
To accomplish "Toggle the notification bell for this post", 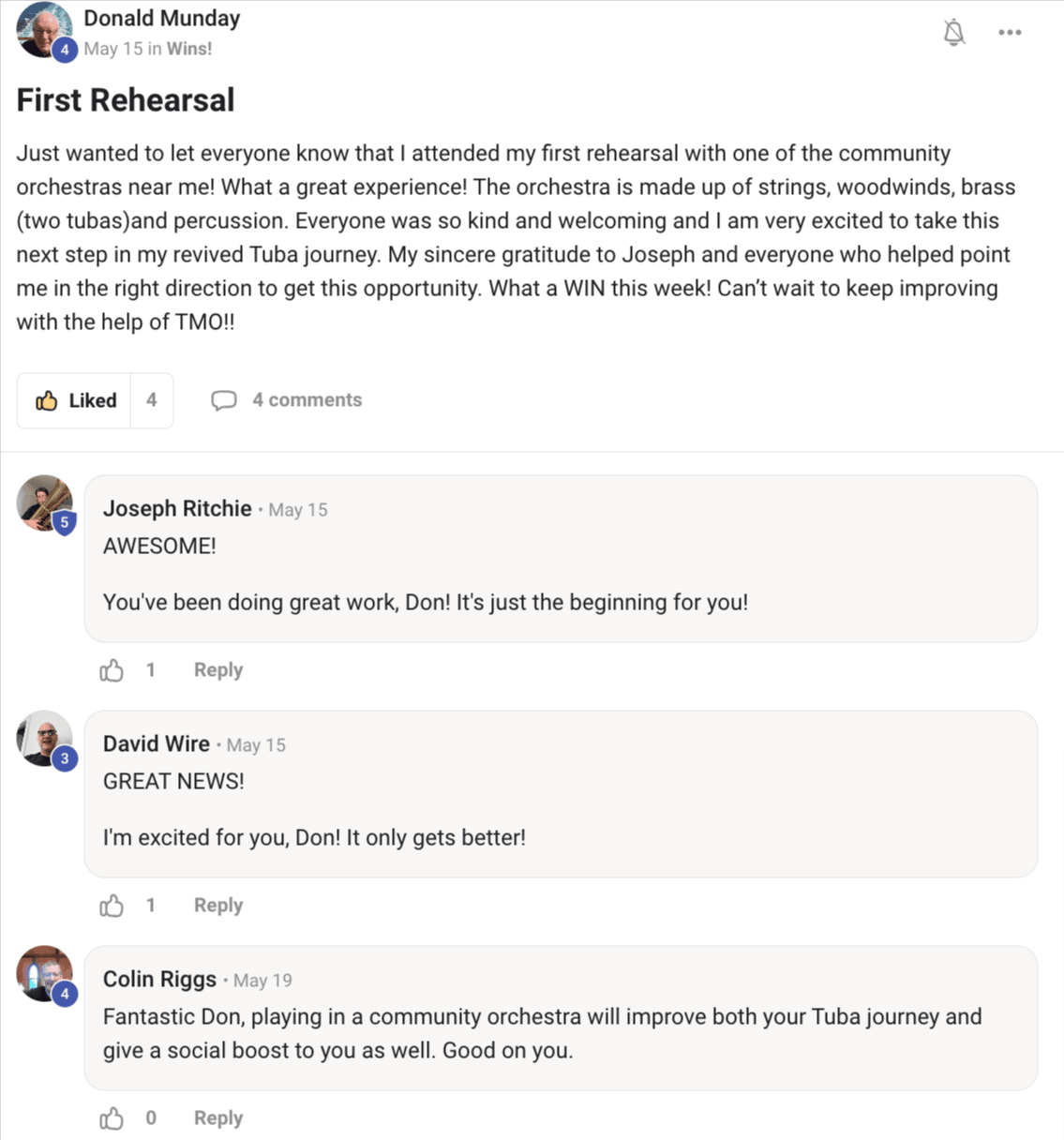I will (953, 33).
